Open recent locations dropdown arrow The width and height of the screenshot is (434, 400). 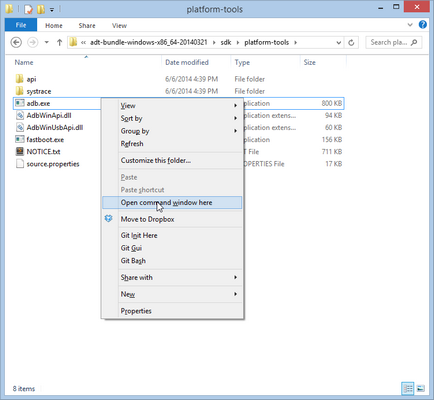[x=47, y=42]
